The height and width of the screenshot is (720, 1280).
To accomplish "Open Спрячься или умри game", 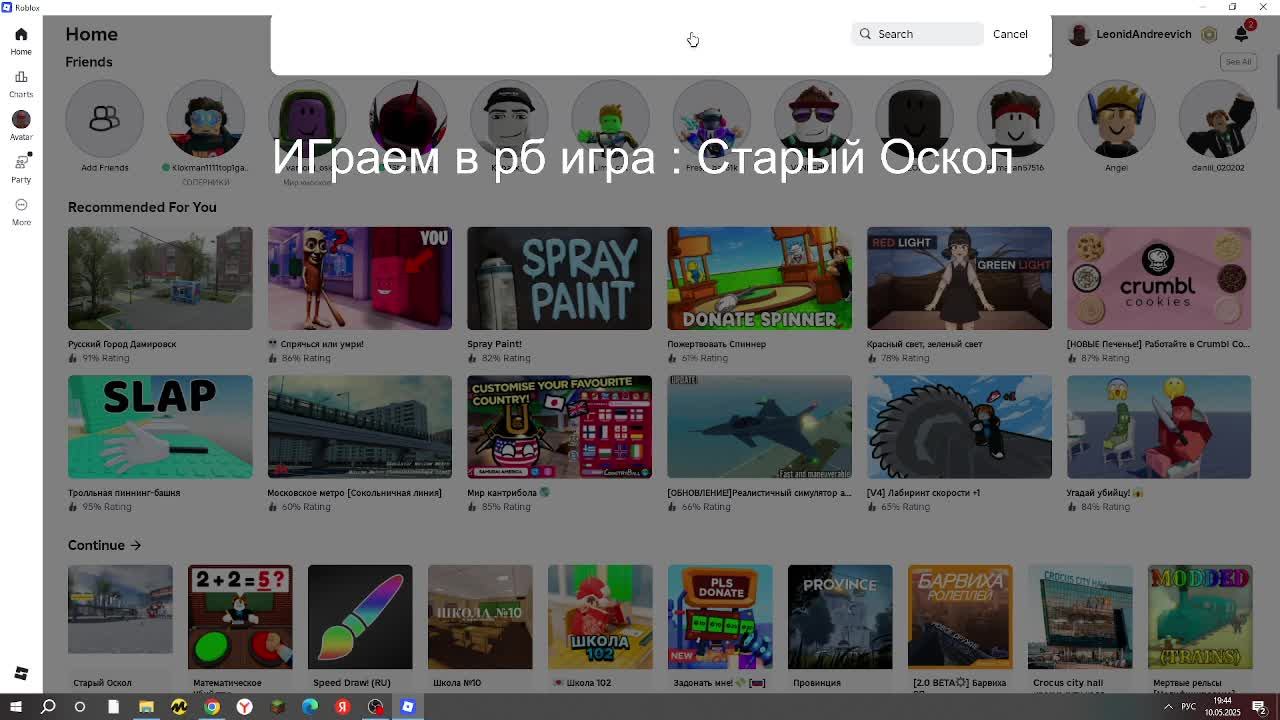I will [x=359, y=278].
